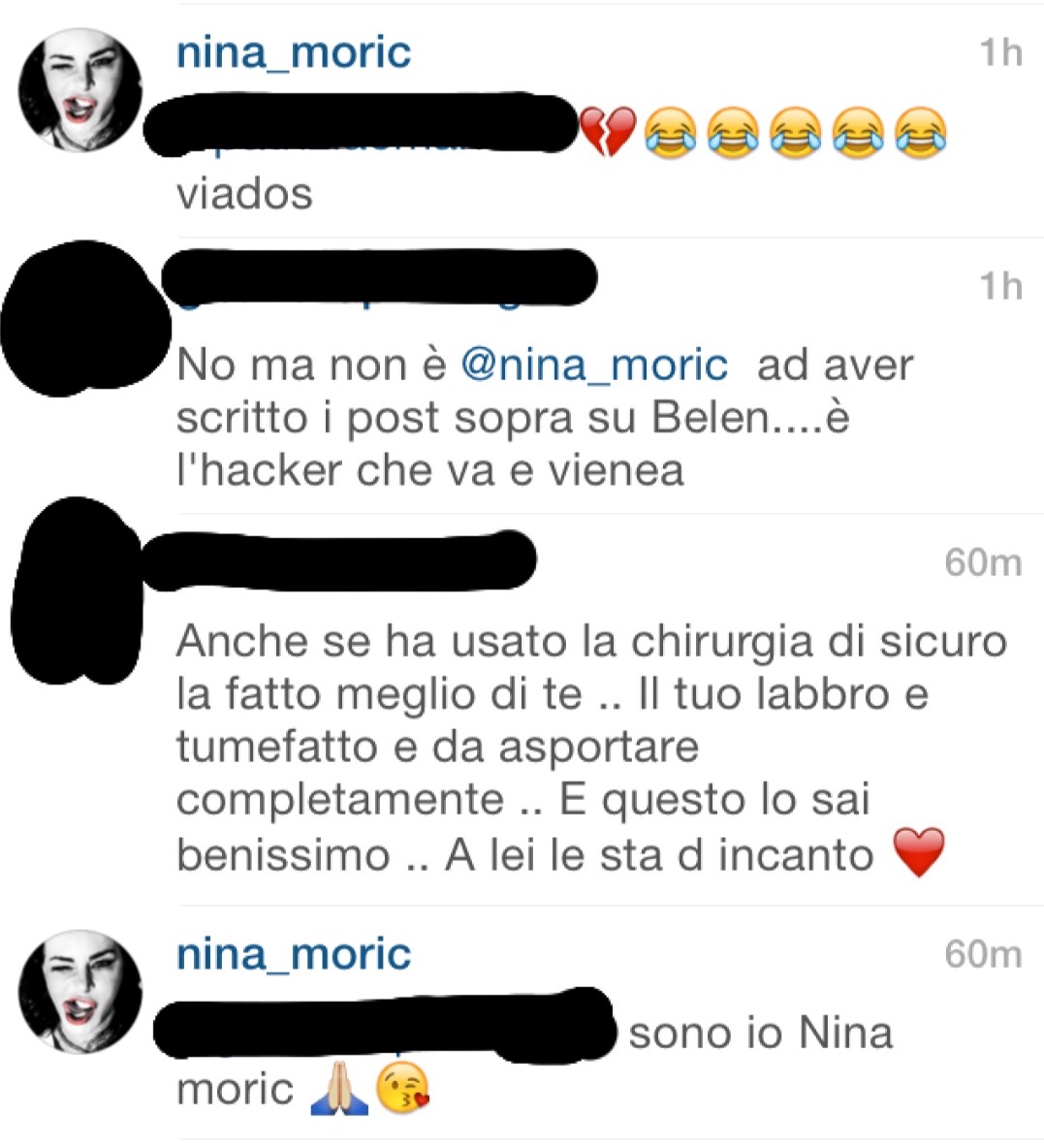Tap the '1h' timestamp on first comment
Viewport: 1044px width, 1148px height.
coord(1000,52)
